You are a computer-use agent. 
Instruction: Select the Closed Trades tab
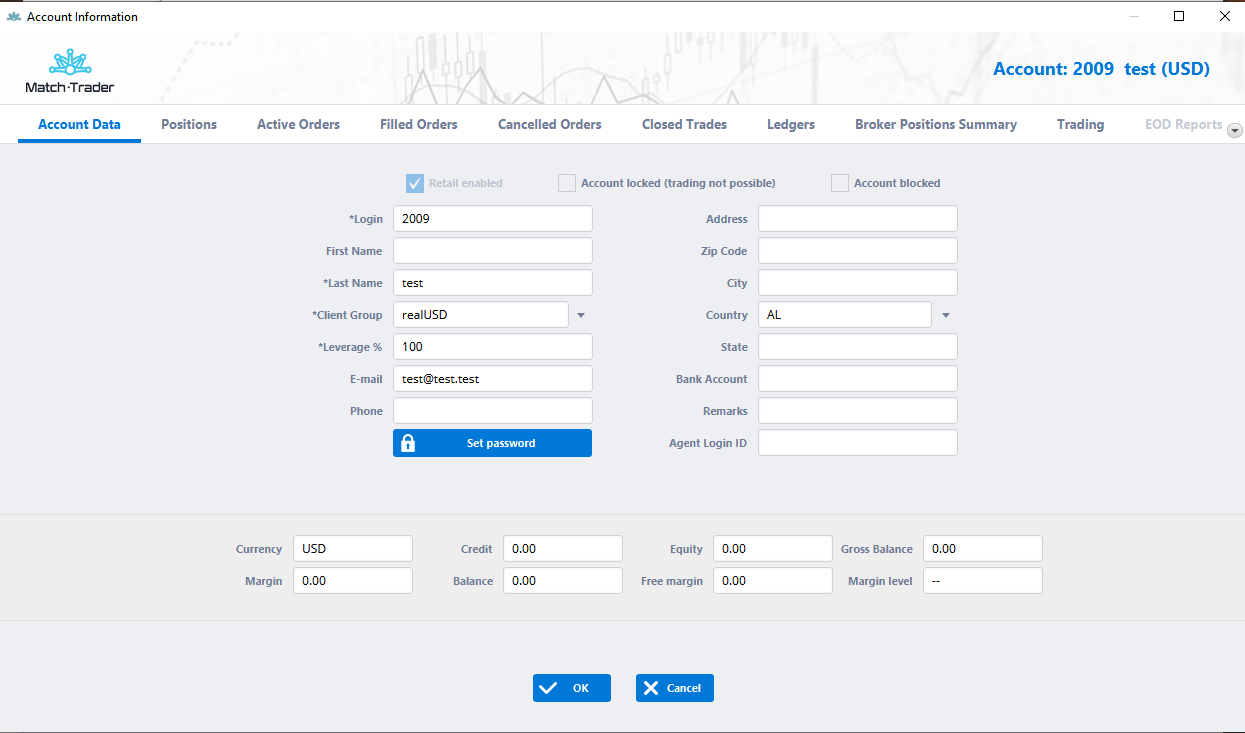[684, 124]
